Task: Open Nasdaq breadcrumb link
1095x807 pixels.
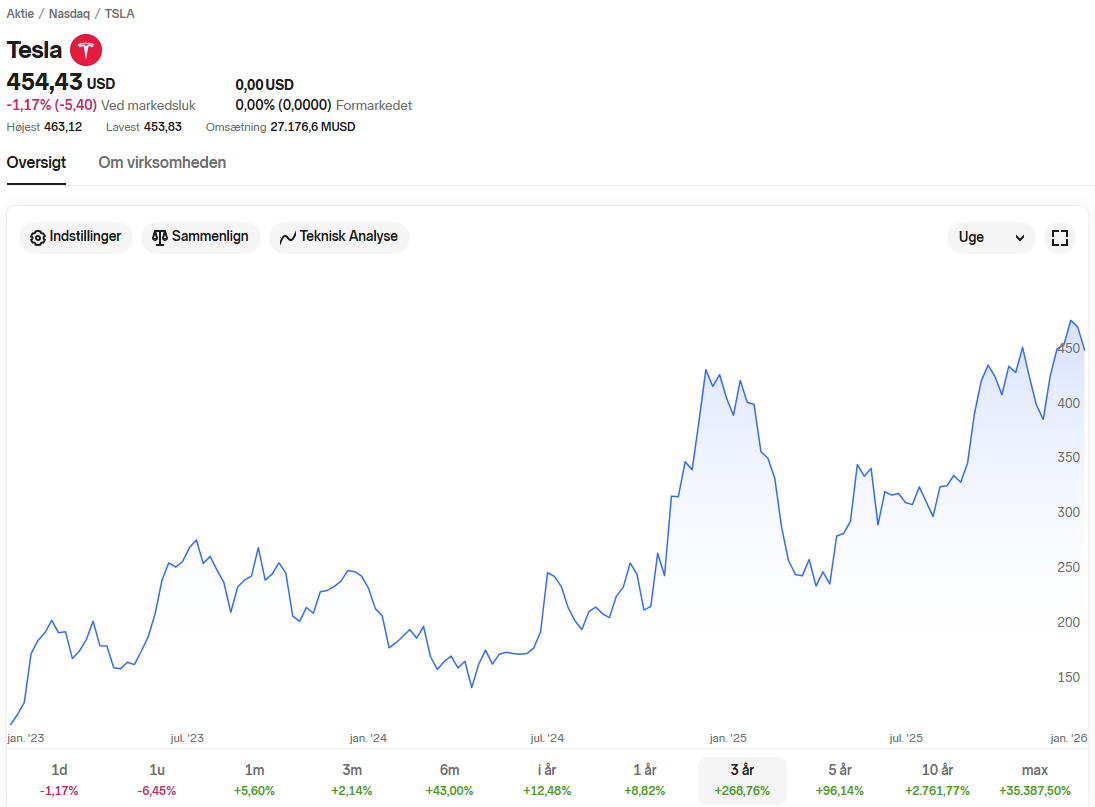Action: [x=68, y=13]
